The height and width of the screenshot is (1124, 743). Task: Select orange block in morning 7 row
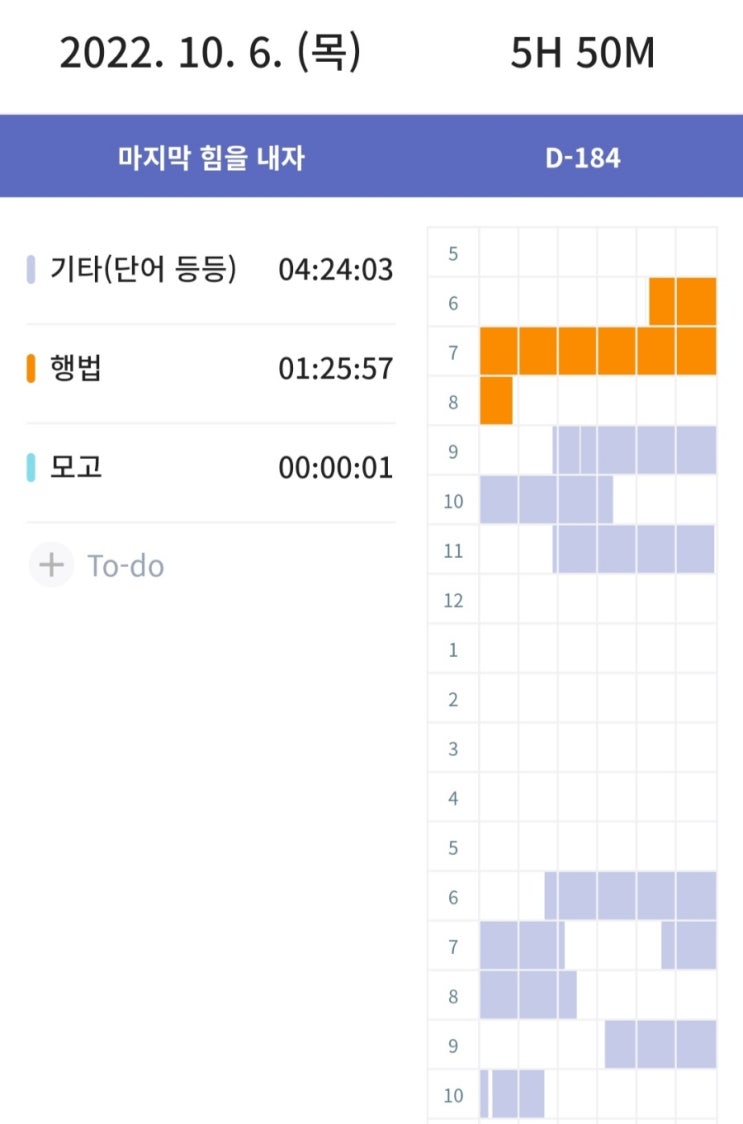click(x=598, y=351)
